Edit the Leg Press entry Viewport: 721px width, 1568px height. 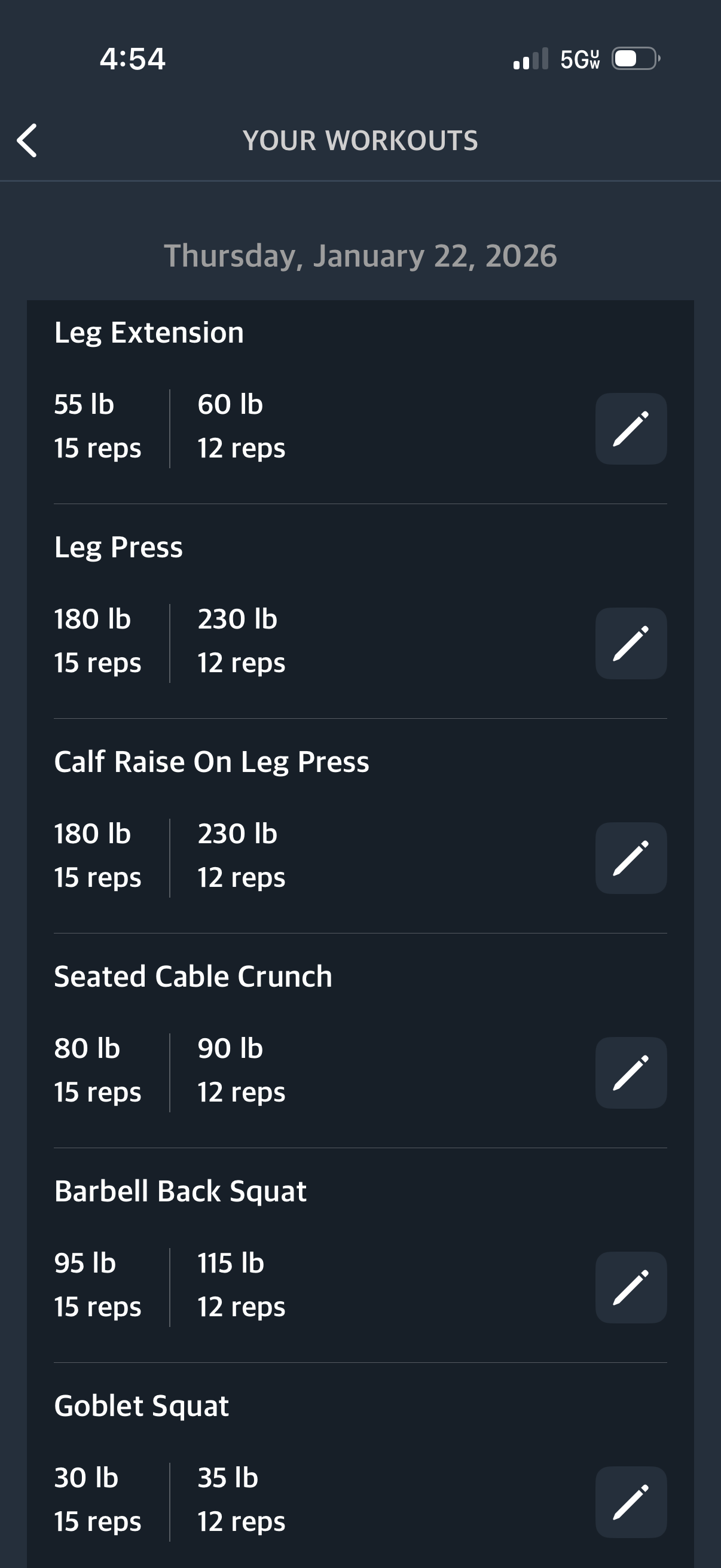(630, 643)
